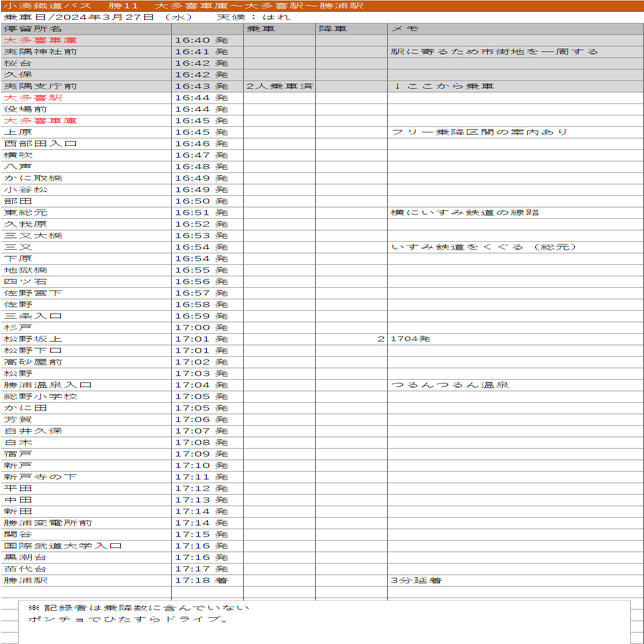Select the 下原 stop name

[x=18, y=259]
